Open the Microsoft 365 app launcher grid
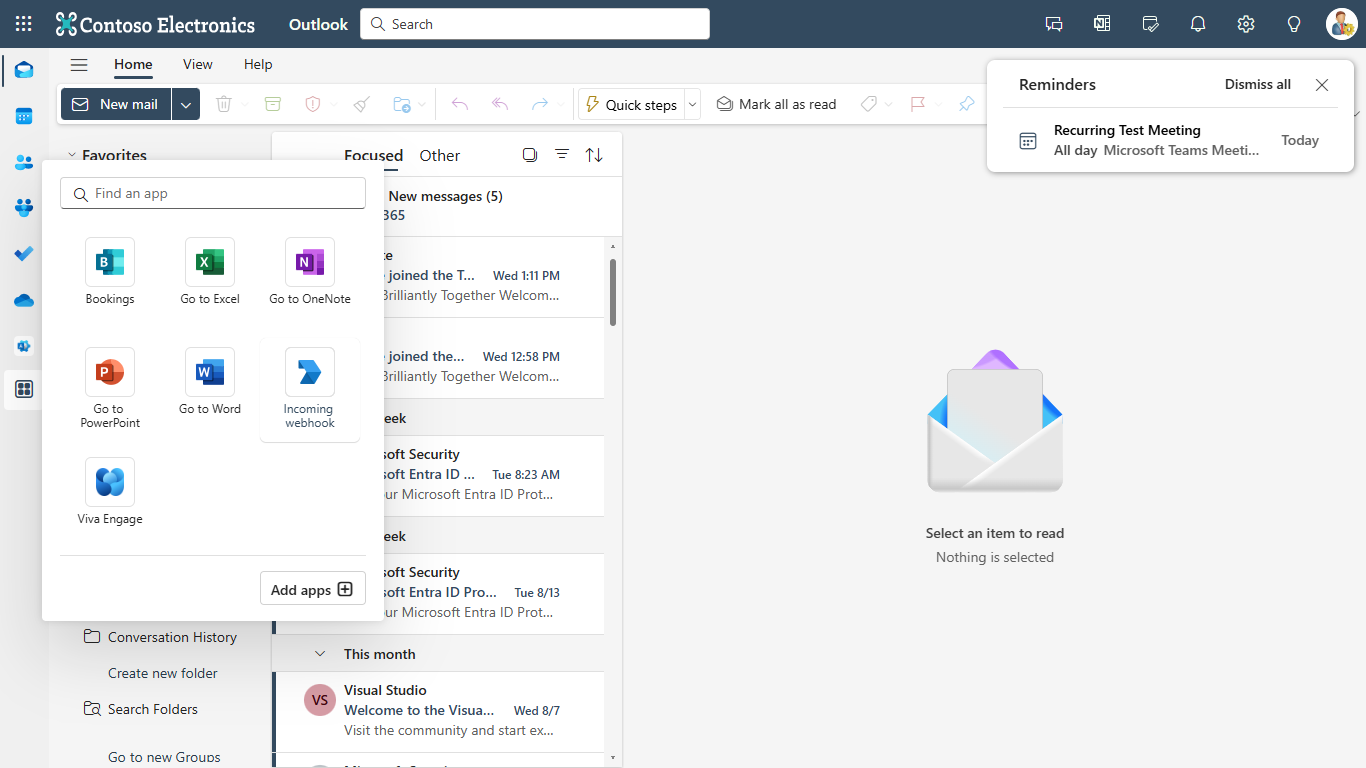 point(24,24)
